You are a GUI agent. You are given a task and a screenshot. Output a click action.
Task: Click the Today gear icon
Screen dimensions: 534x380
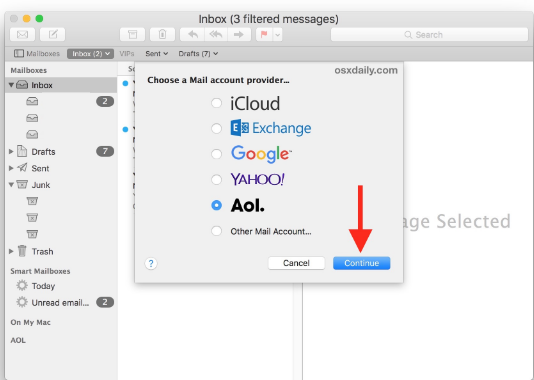coord(22,285)
